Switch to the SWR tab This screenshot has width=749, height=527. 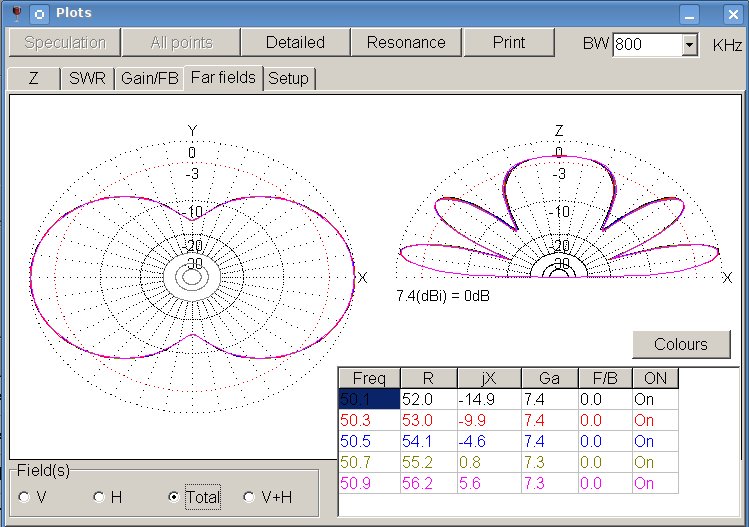pyautogui.click(x=87, y=78)
